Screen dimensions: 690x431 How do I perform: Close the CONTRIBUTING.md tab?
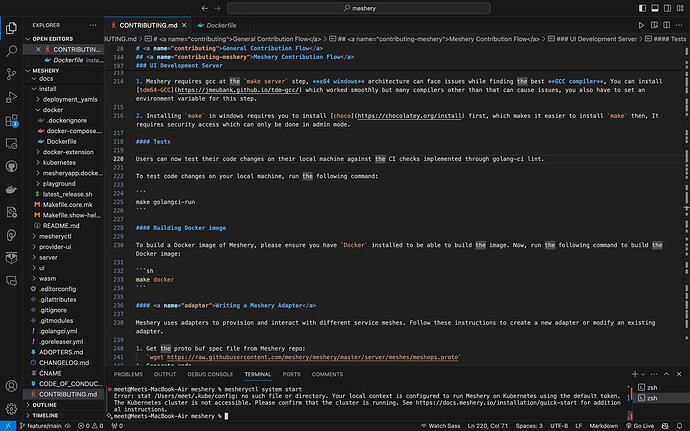pyautogui.click(x=184, y=25)
